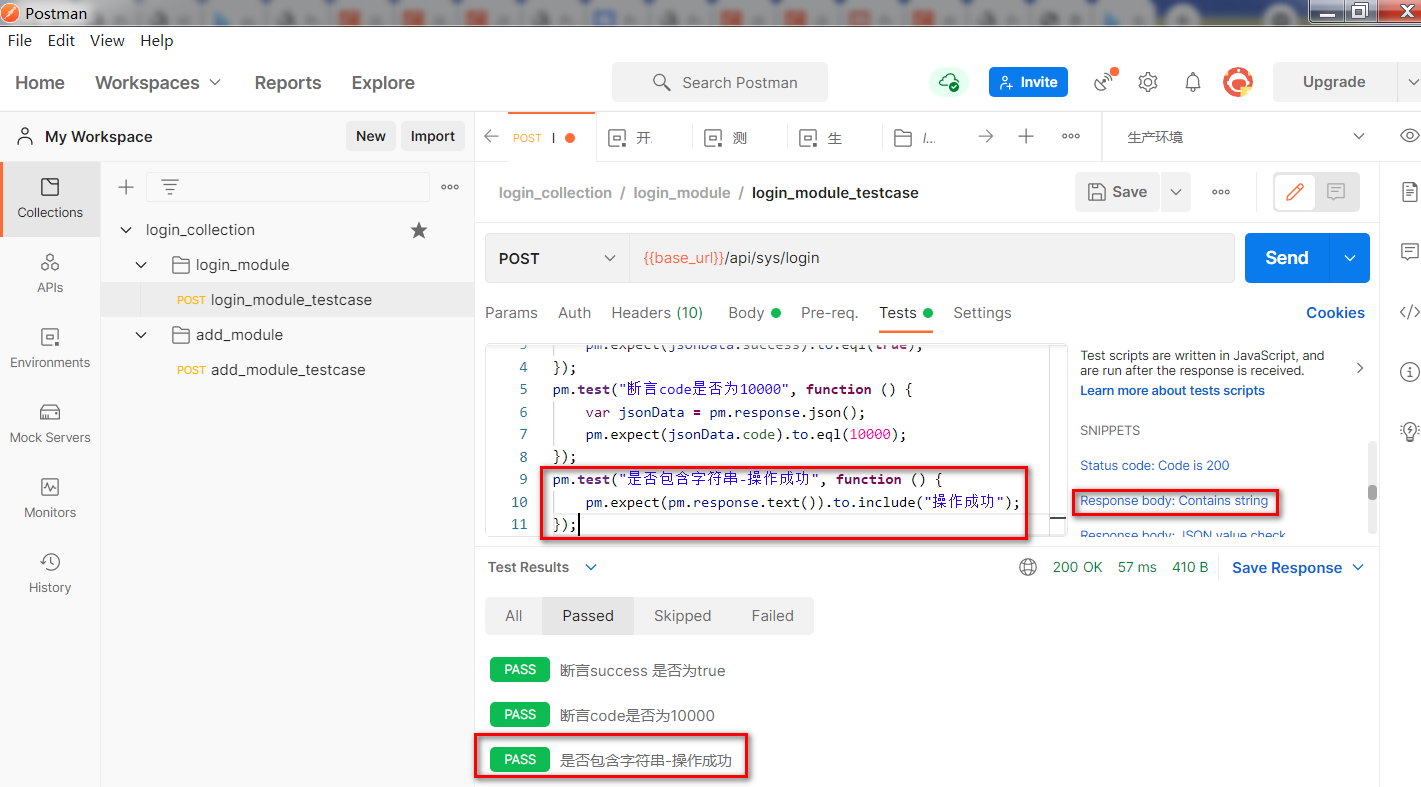Open the Code snippet icon in the right sidebar
This screenshot has width=1421, height=787.
pyautogui.click(x=1410, y=311)
